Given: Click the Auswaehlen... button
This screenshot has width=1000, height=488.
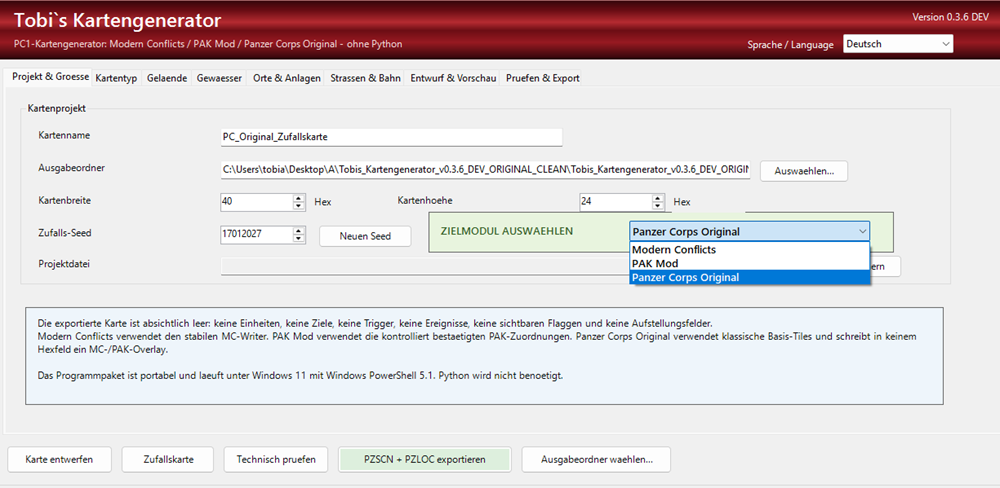Looking at the screenshot, I should pyautogui.click(x=804, y=171).
